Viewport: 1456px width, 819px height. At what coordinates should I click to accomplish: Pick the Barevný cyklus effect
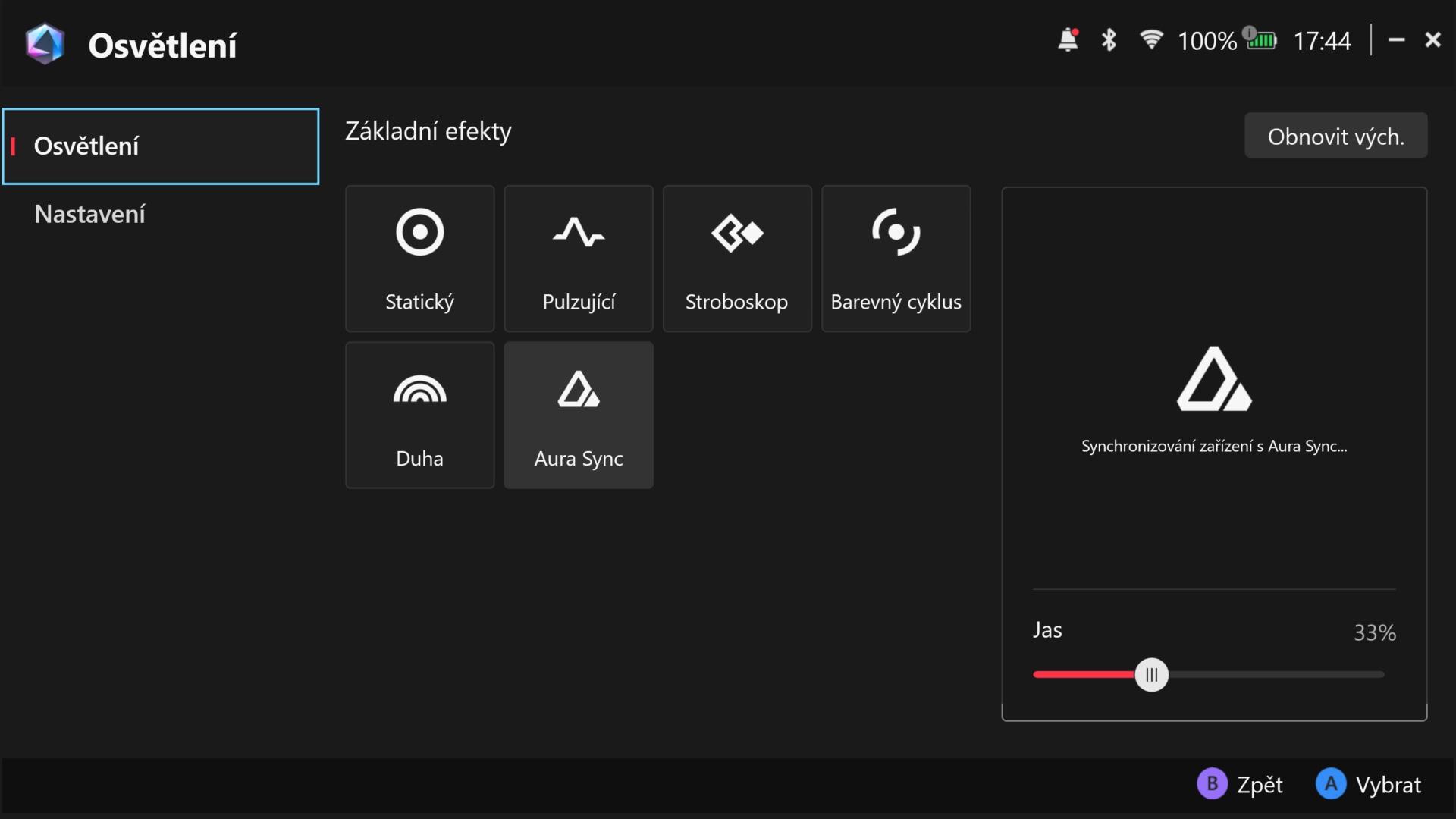896,259
